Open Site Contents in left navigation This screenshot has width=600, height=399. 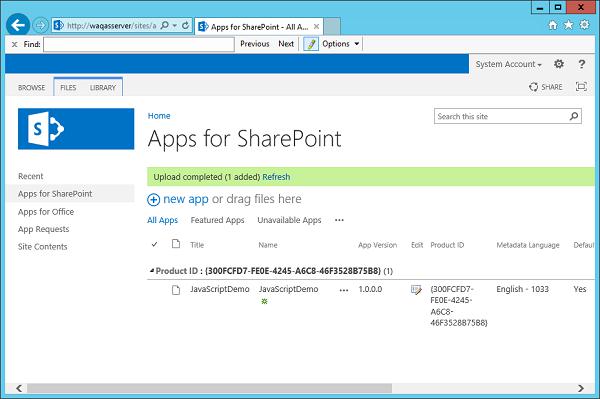(x=42, y=247)
